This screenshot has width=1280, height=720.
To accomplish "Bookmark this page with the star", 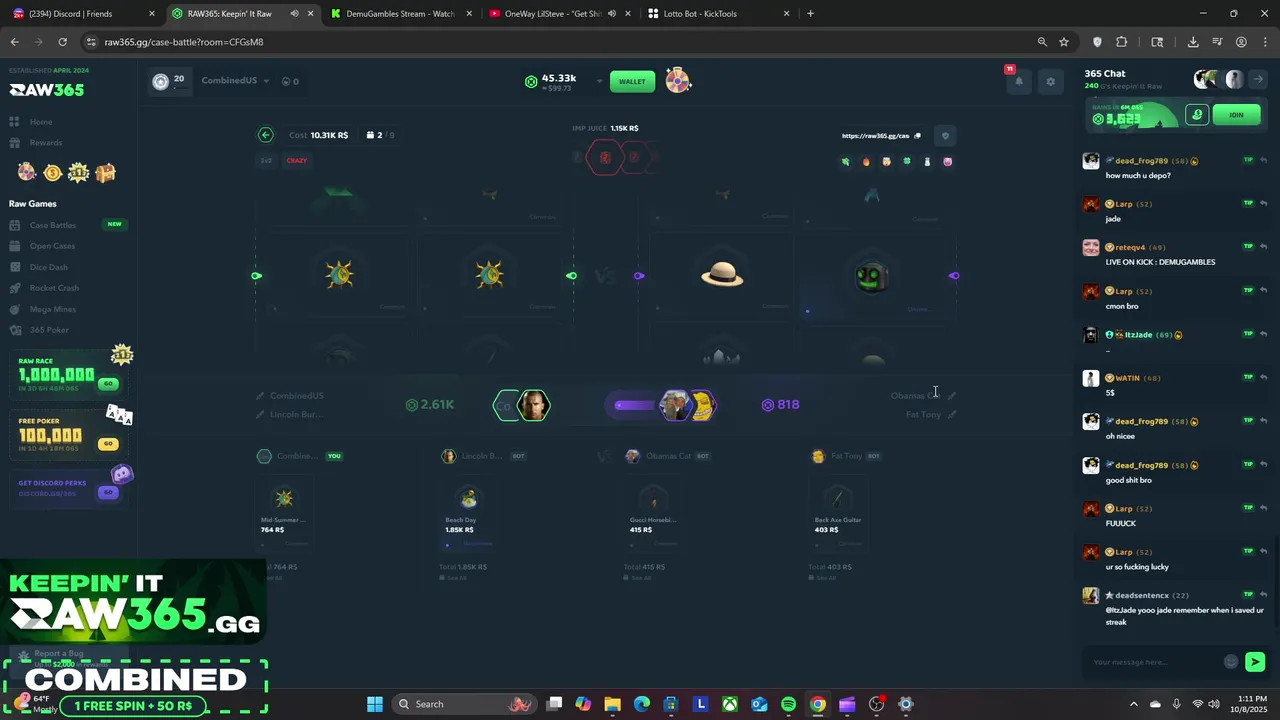I will (x=1064, y=42).
